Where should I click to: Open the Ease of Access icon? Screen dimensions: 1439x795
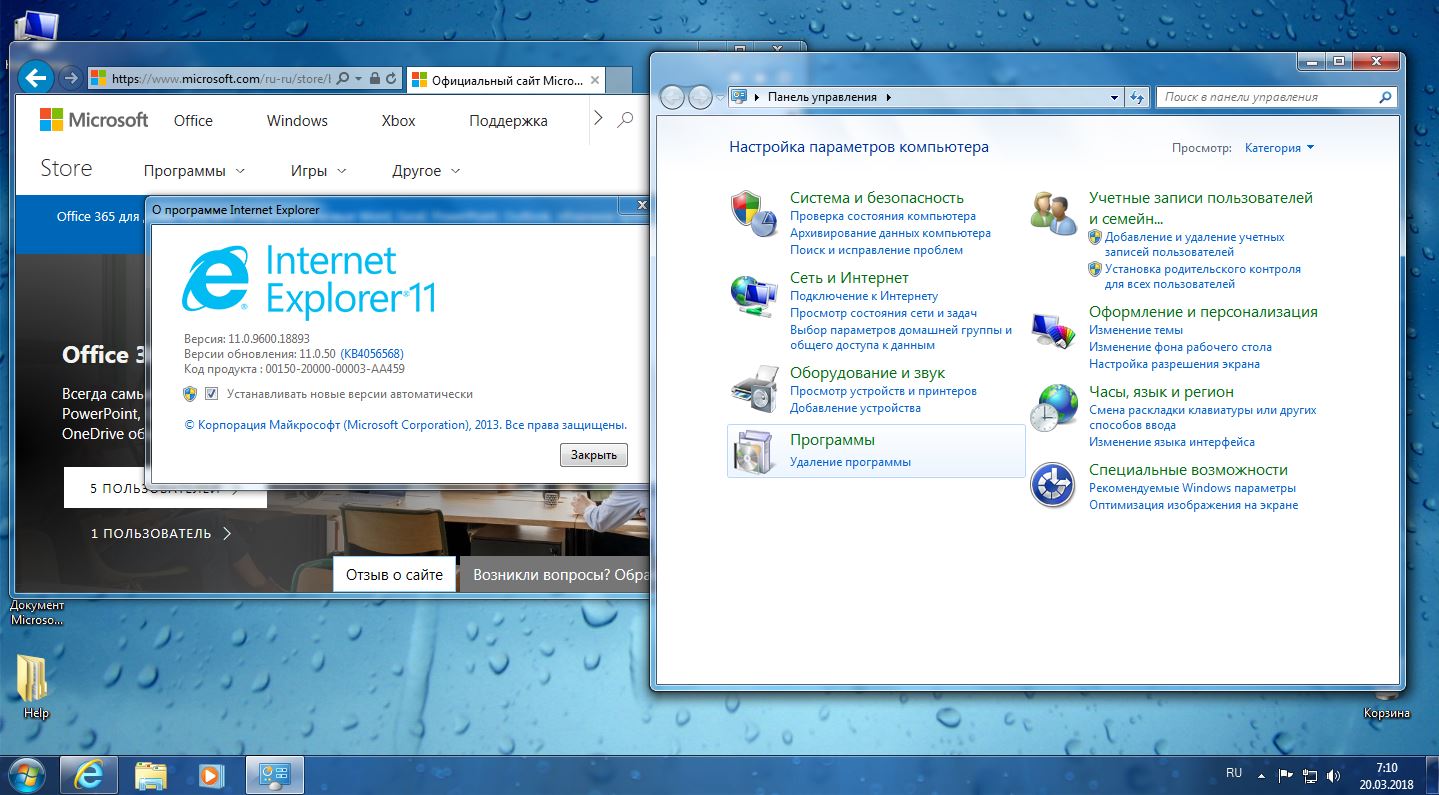pos(1053,485)
